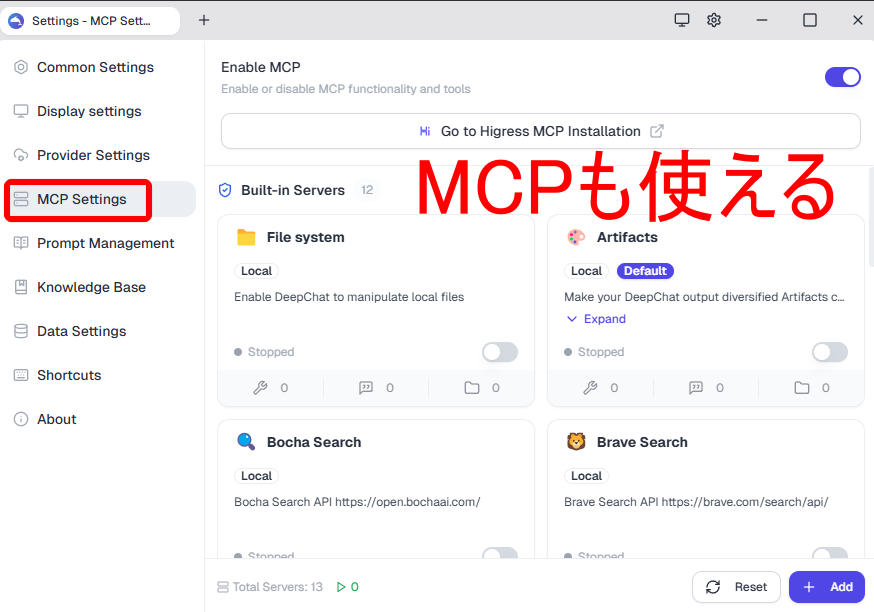Click the Local tag on Brave Search
Viewport: 874px width, 612px height.
tap(586, 476)
